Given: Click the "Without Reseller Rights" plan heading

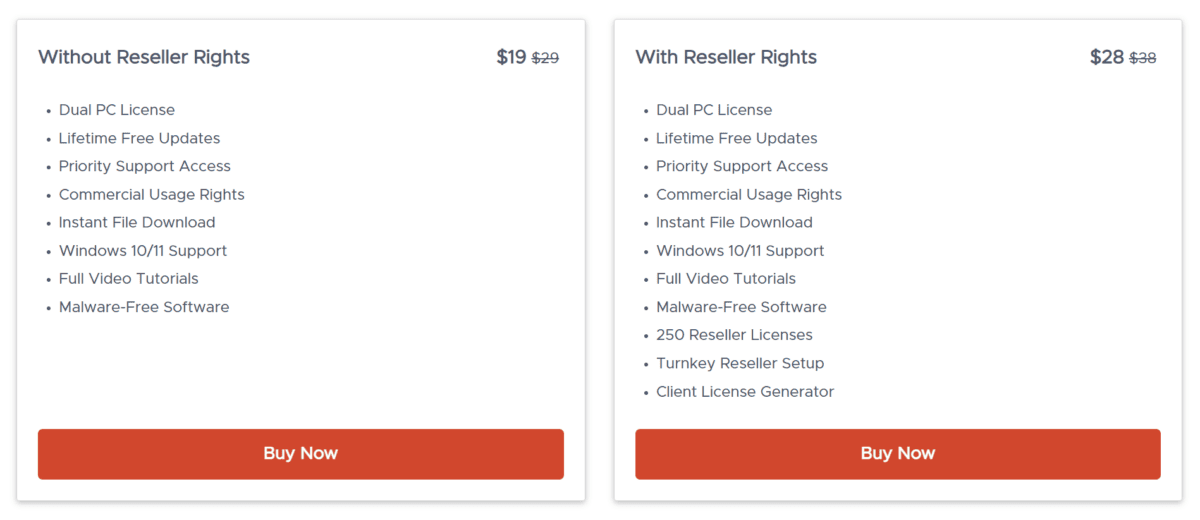Looking at the screenshot, I should click(144, 57).
